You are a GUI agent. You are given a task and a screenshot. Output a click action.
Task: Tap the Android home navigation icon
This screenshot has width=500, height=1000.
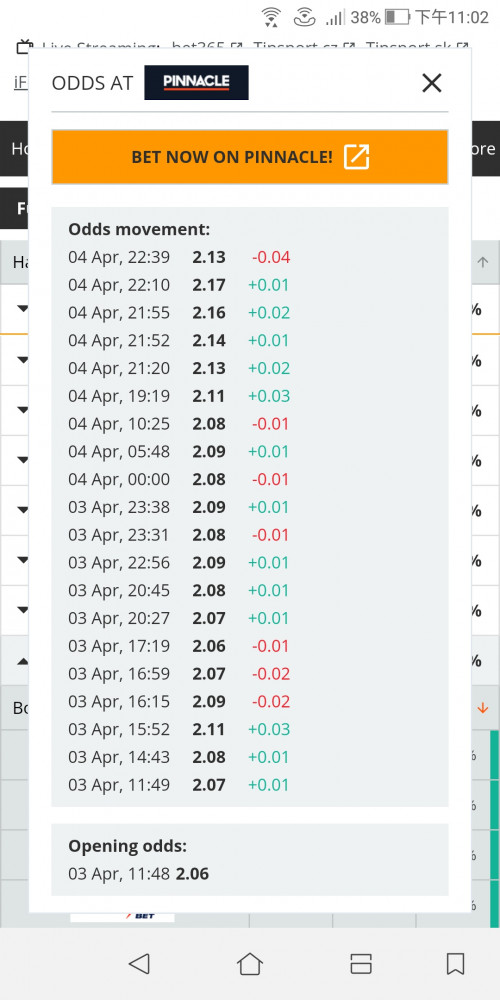(x=250, y=964)
